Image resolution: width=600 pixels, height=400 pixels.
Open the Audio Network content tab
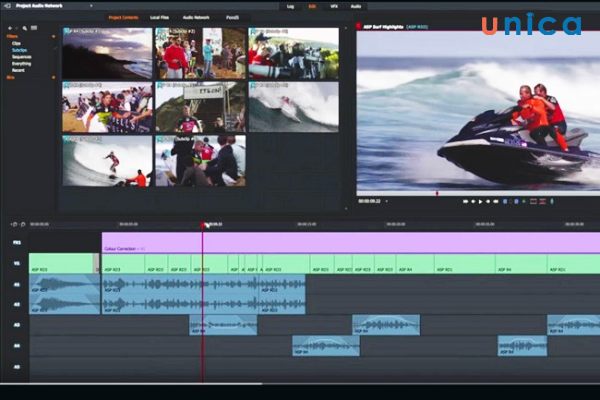pyautogui.click(x=196, y=18)
